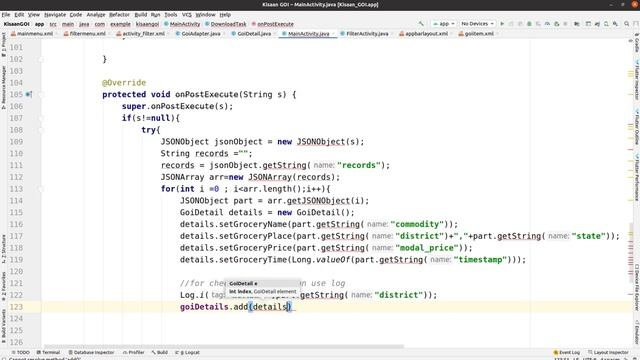
Task: Open the Flutter Performance side panel
Action: pos(636,177)
